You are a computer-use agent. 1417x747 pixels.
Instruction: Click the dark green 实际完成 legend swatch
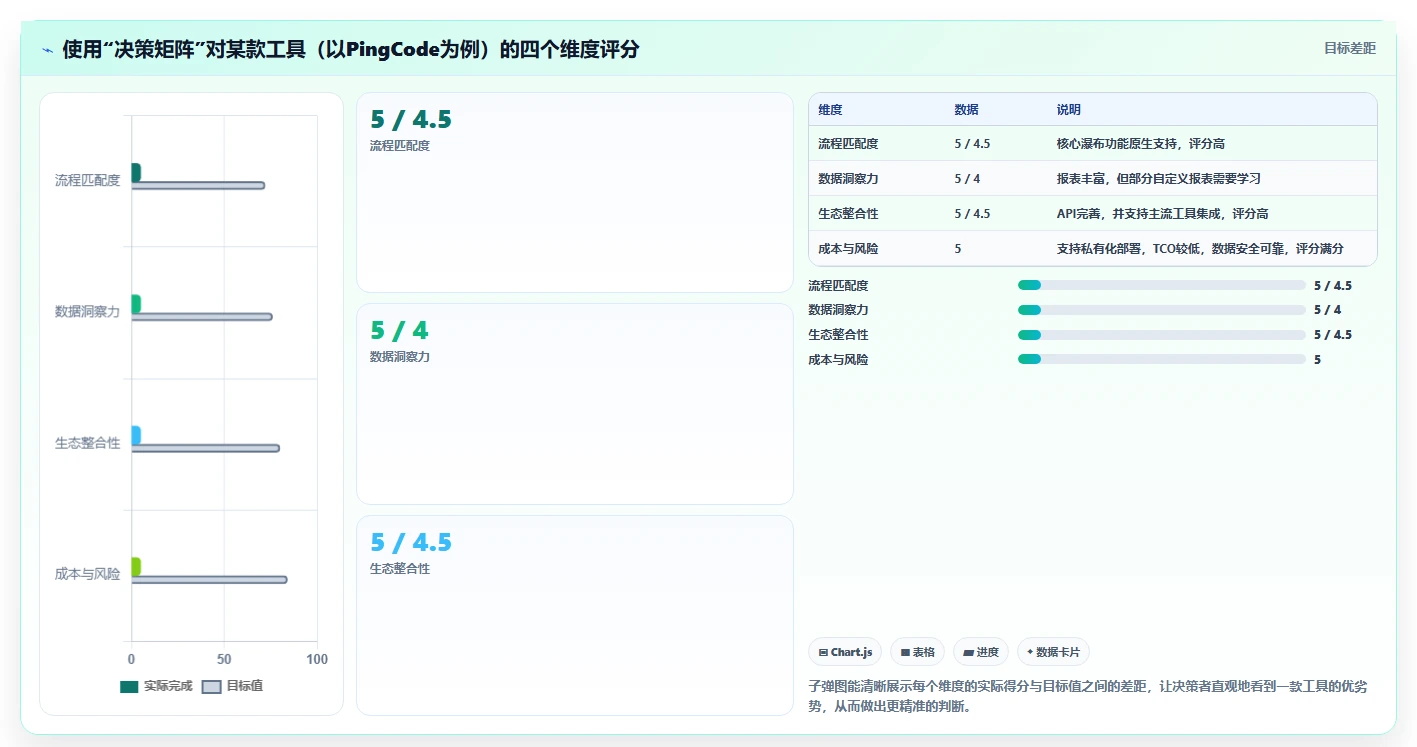(129, 686)
